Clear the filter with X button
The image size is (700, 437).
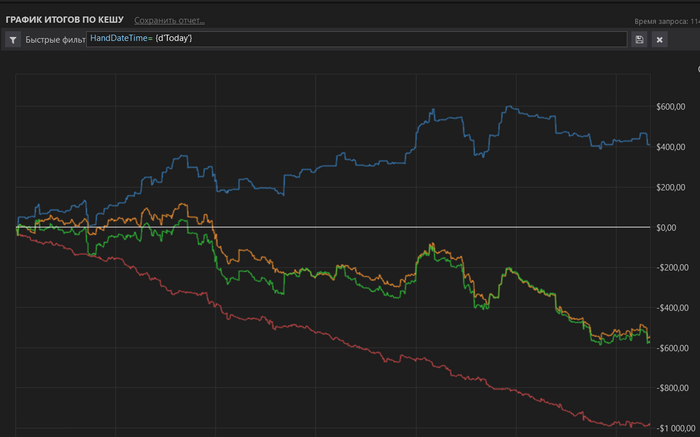click(x=659, y=40)
